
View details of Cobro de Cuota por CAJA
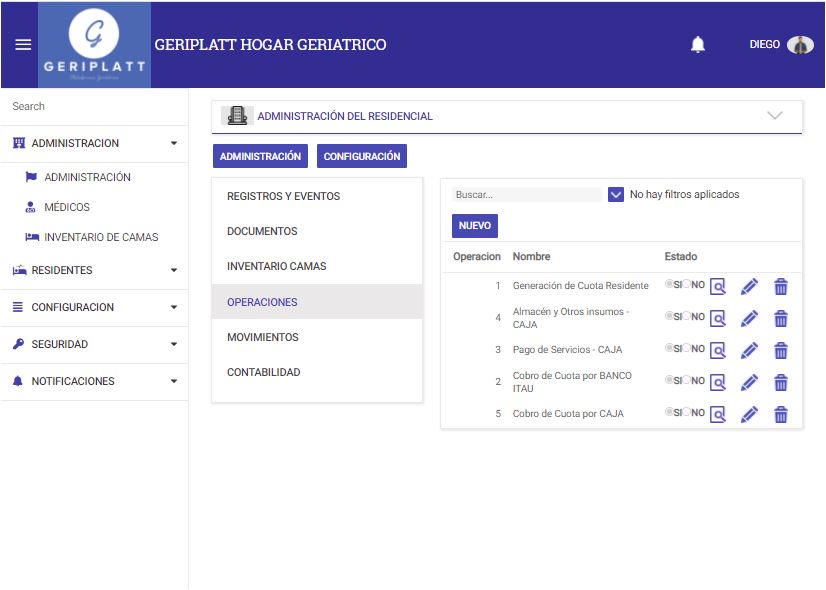point(717,415)
